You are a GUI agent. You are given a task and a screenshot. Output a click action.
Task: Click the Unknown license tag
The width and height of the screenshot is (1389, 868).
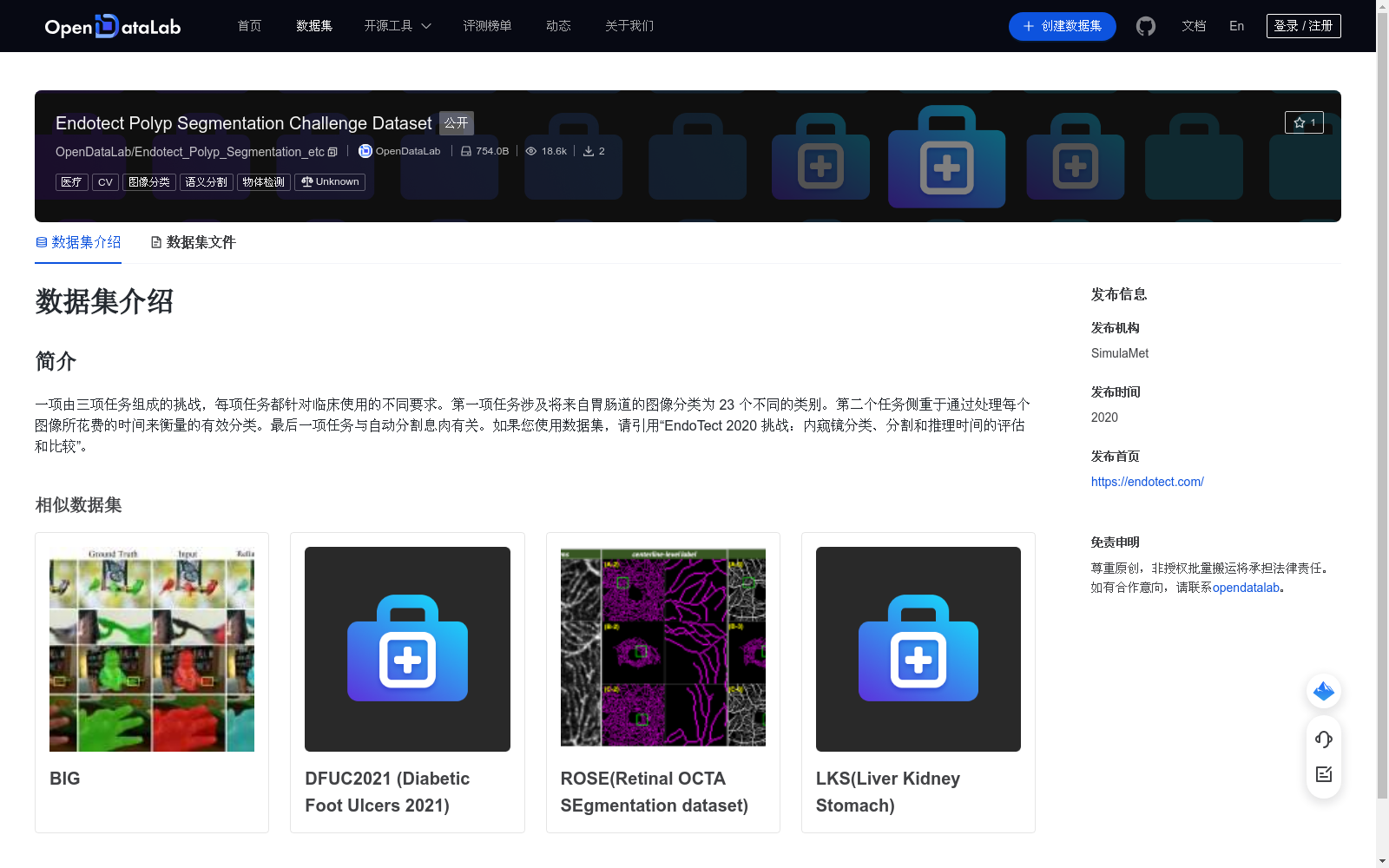330,182
